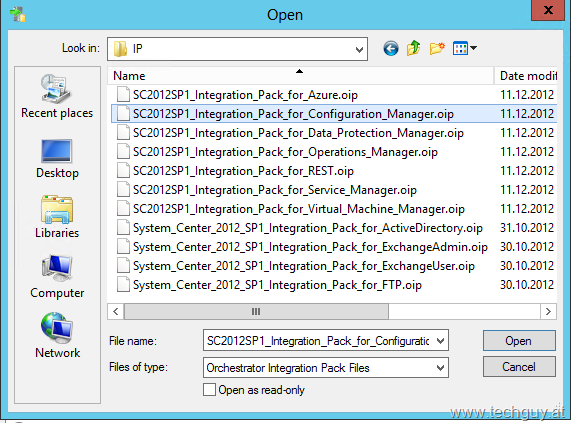571x423 pixels.
Task: Open Libraries in places sidebar
Action: coord(57,217)
